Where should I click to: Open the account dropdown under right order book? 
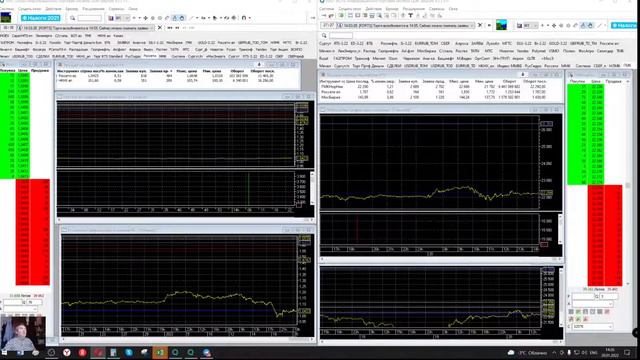coord(593,304)
